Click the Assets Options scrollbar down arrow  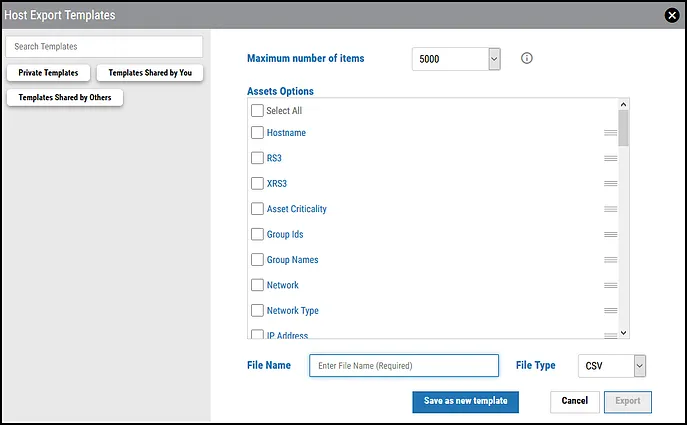[623, 333]
